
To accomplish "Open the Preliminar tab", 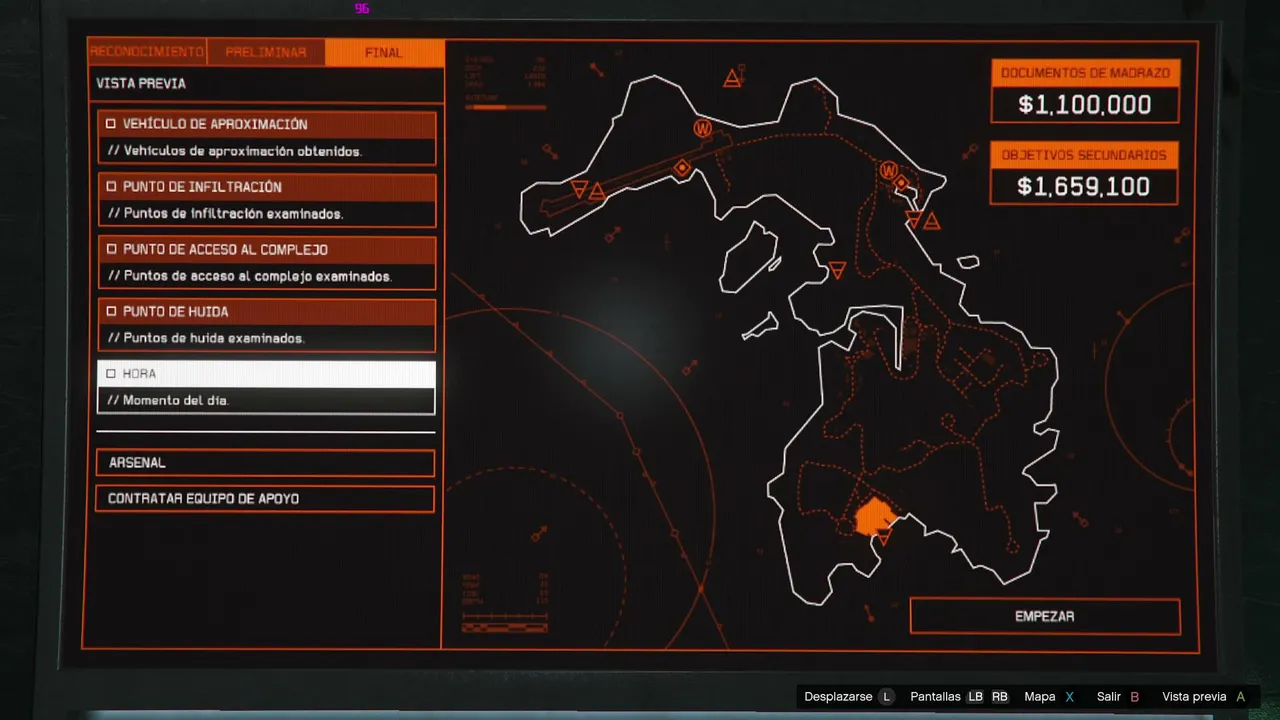I will click(x=266, y=52).
